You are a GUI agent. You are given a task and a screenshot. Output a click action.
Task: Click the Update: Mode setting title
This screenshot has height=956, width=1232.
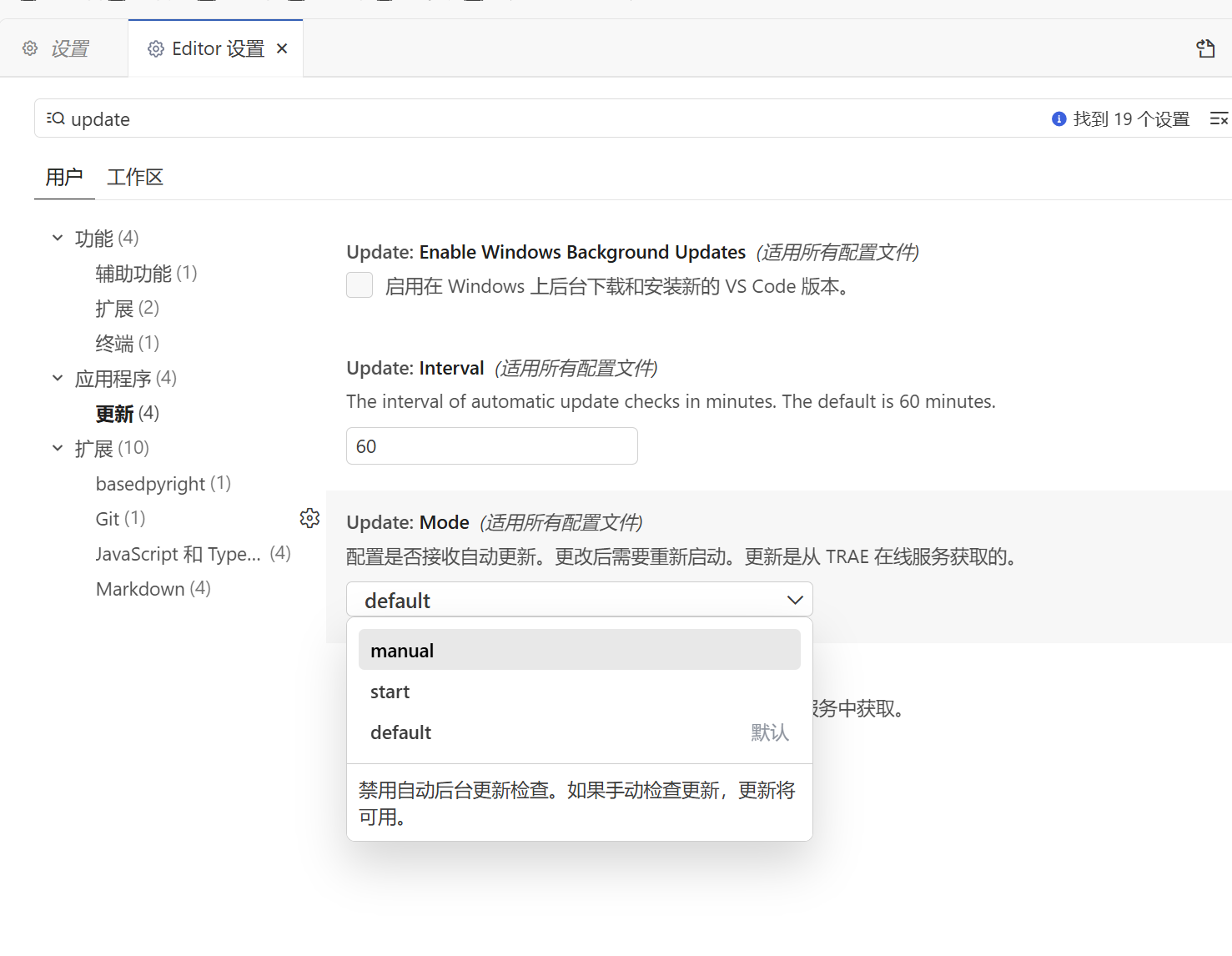coord(407,522)
